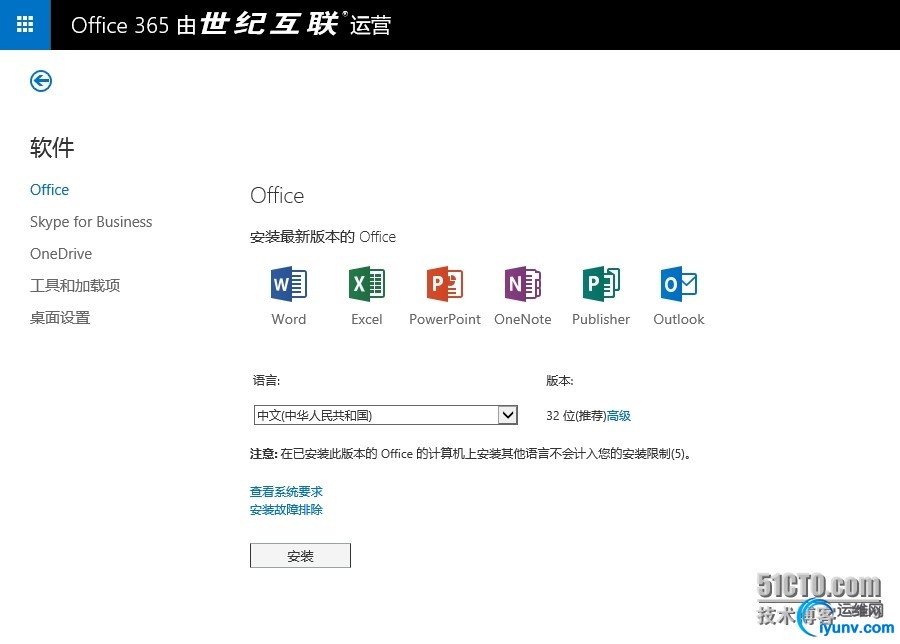The image size is (900, 644).
Task: Open 查看系统要求 link
Action: [x=286, y=491]
